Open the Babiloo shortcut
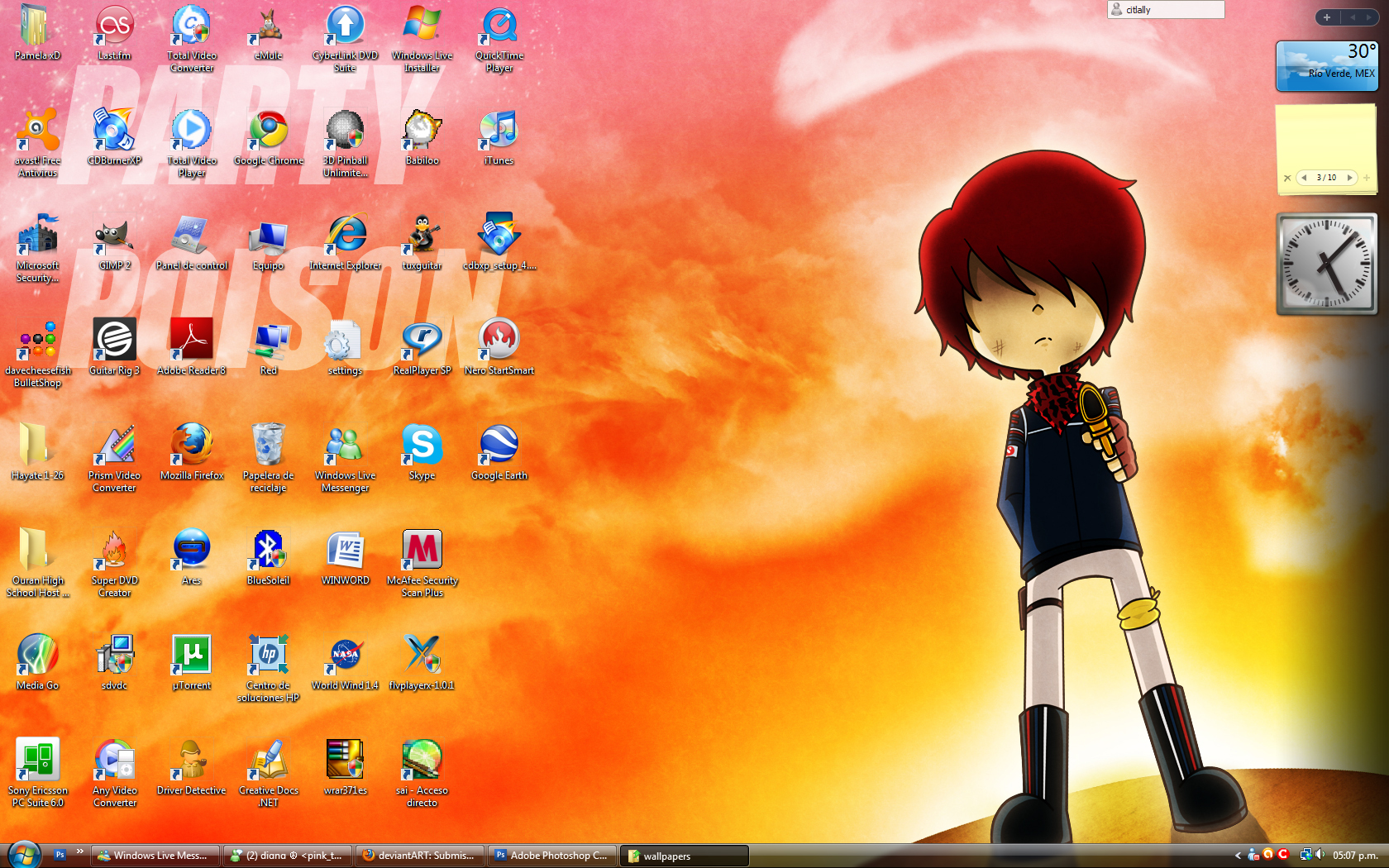 (x=422, y=137)
